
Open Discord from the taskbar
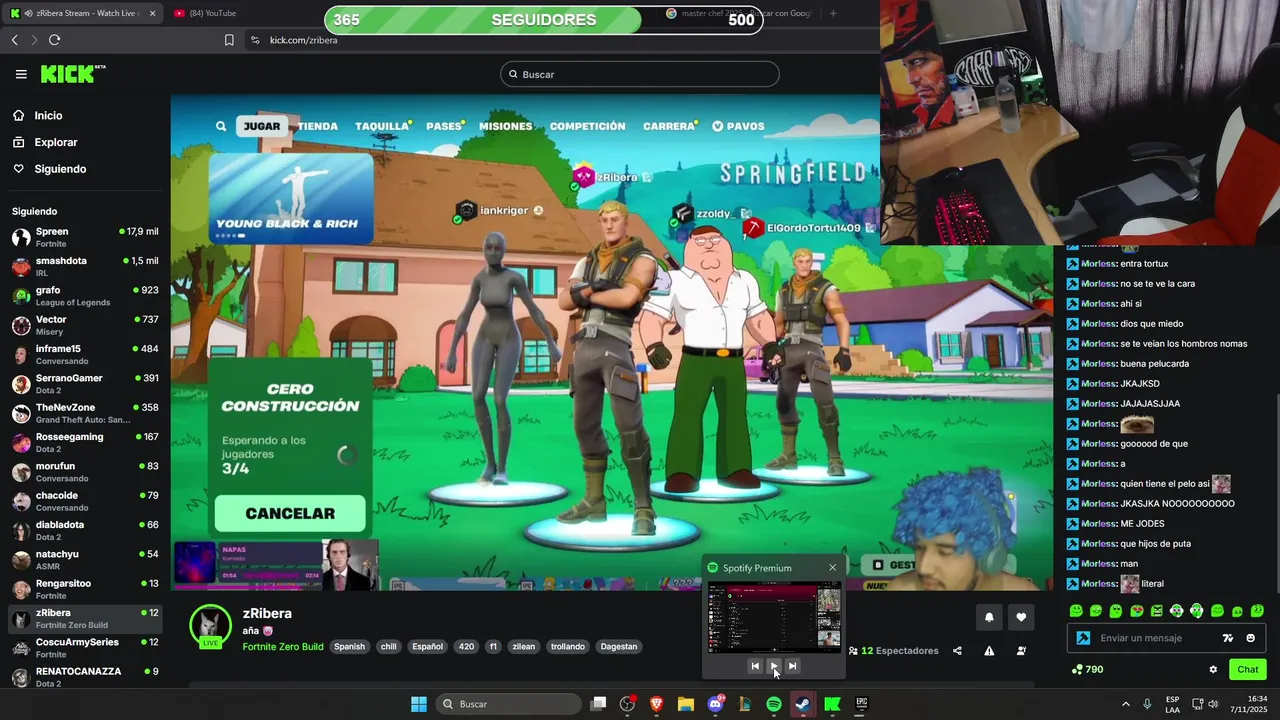[715, 704]
